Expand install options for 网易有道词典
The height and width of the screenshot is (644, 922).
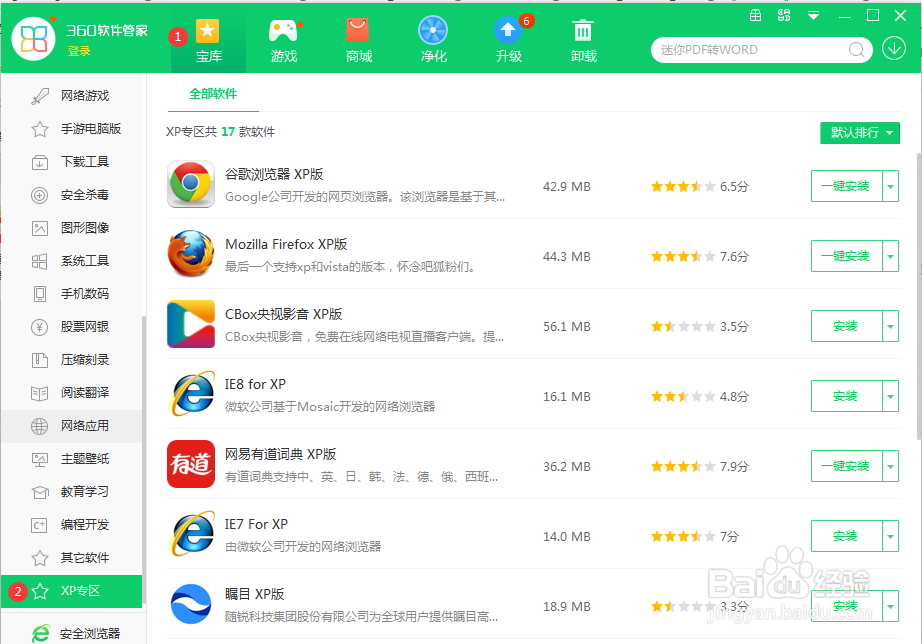(x=890, y=466)
